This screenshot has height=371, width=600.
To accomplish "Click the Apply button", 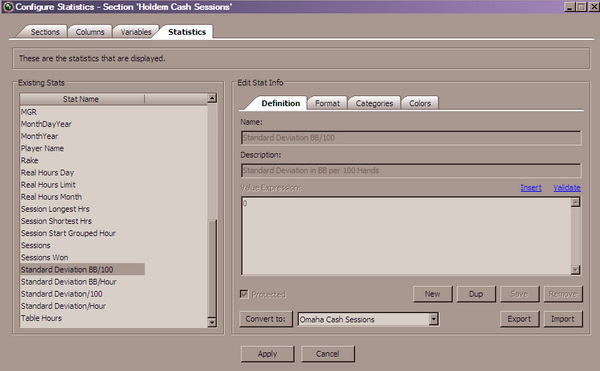I will [x=267, y=354].
